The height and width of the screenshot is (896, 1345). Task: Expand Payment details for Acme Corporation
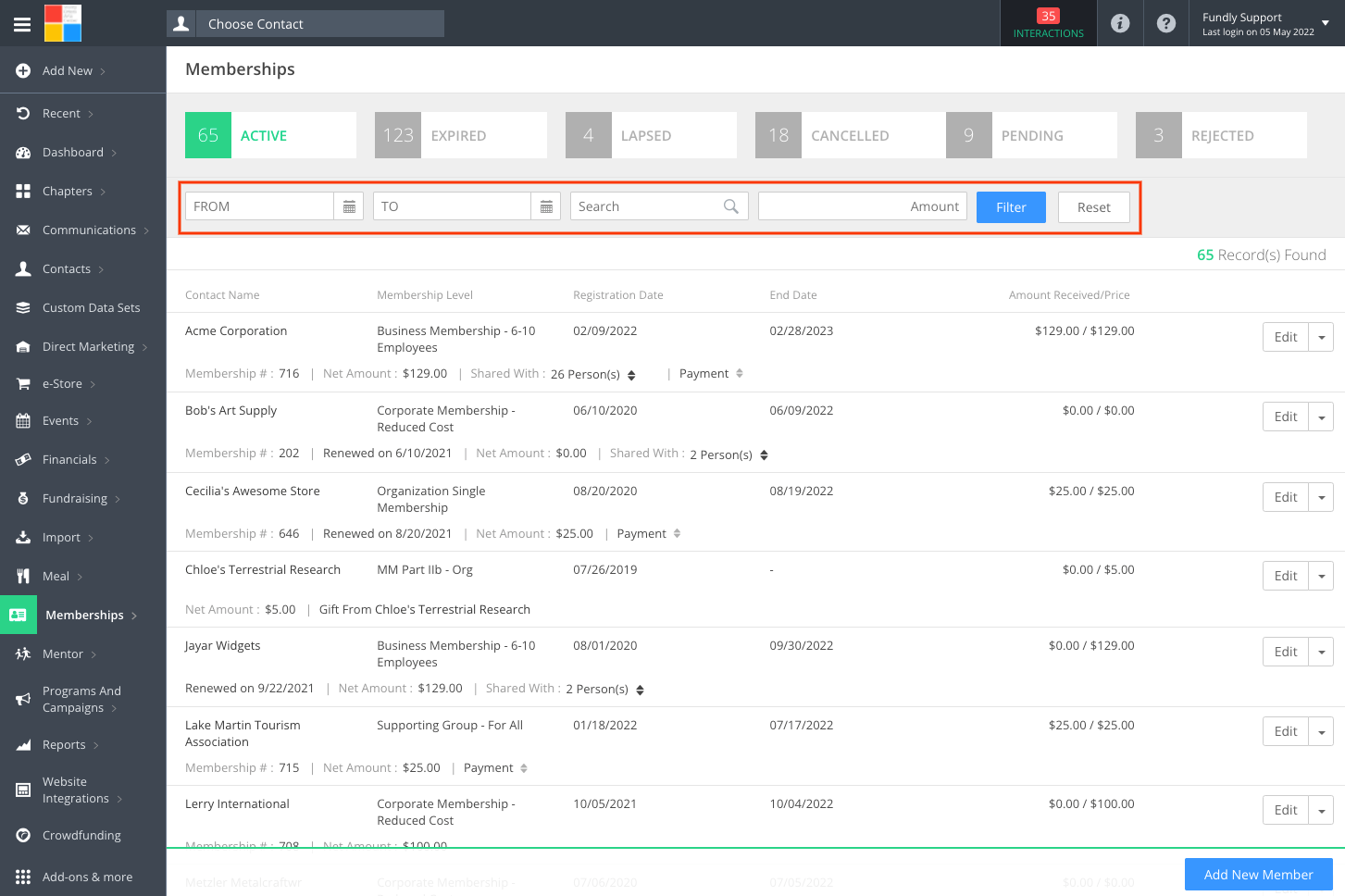pos(740,373)
